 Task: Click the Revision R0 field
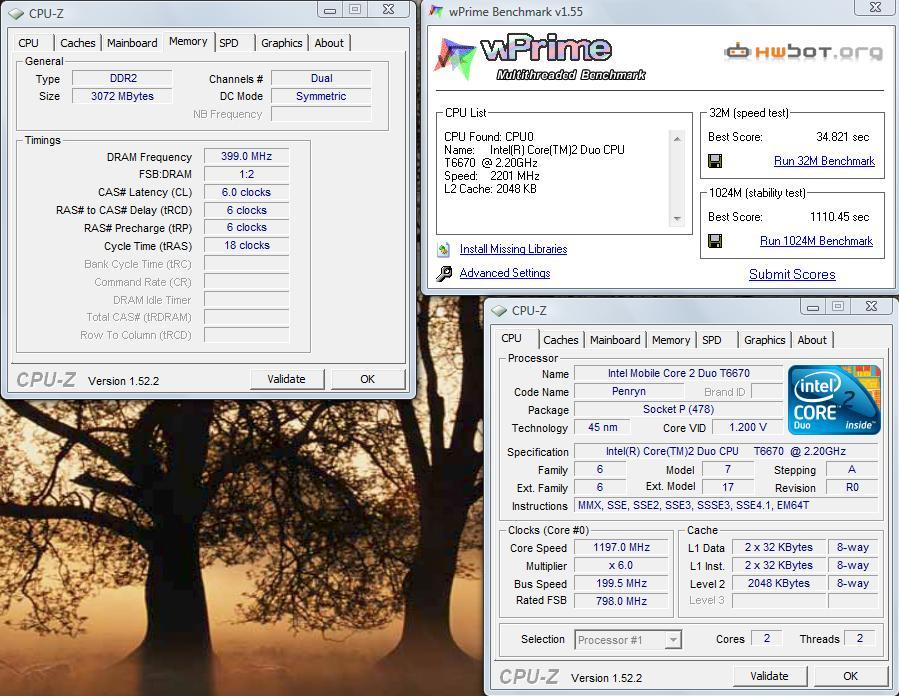852,487
